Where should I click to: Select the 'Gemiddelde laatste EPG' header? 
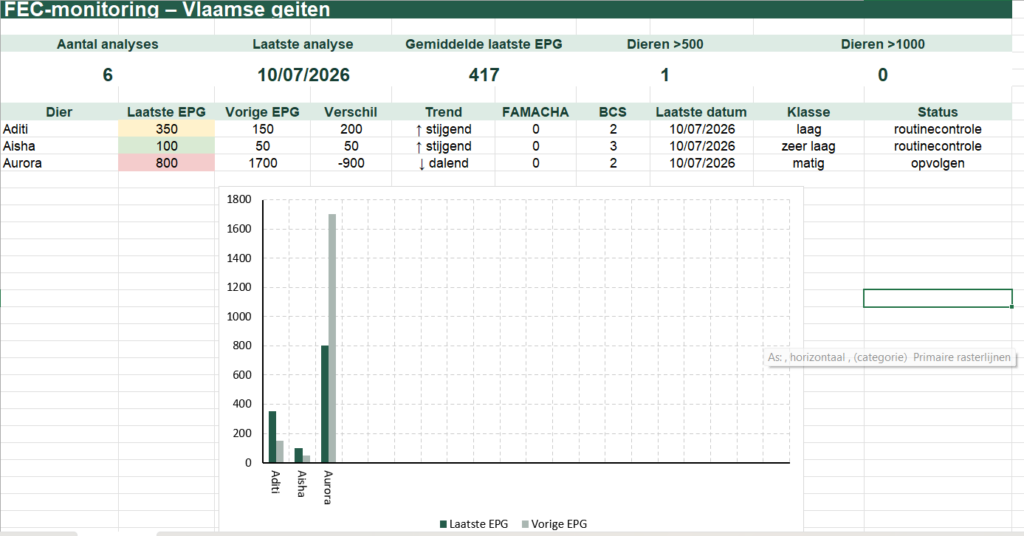pos(484,44)
